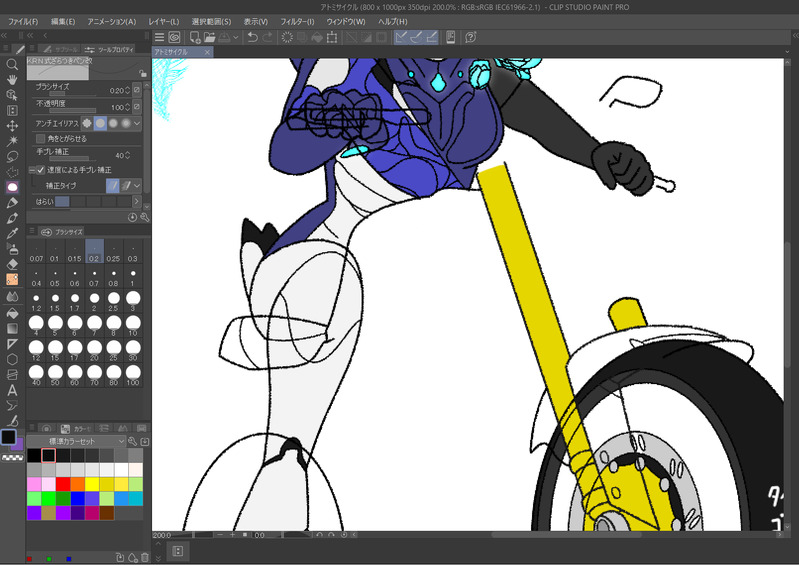The image size is (799, 565).
Task: Toggle Snap to Ruler button
Action: [401, 37]
